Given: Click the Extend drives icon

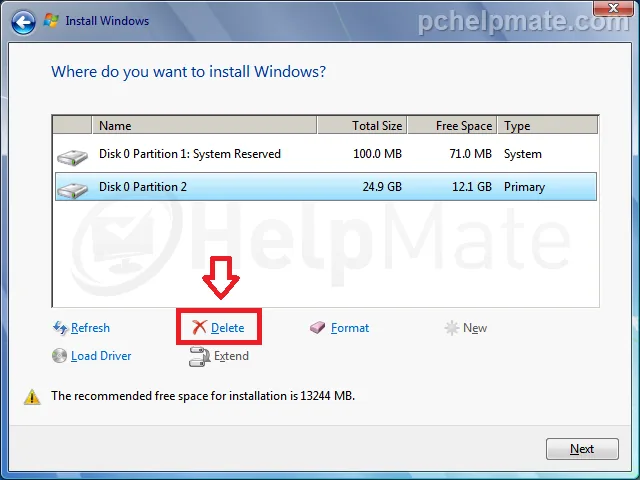Looking at the screenshot, I should point(199,356).
